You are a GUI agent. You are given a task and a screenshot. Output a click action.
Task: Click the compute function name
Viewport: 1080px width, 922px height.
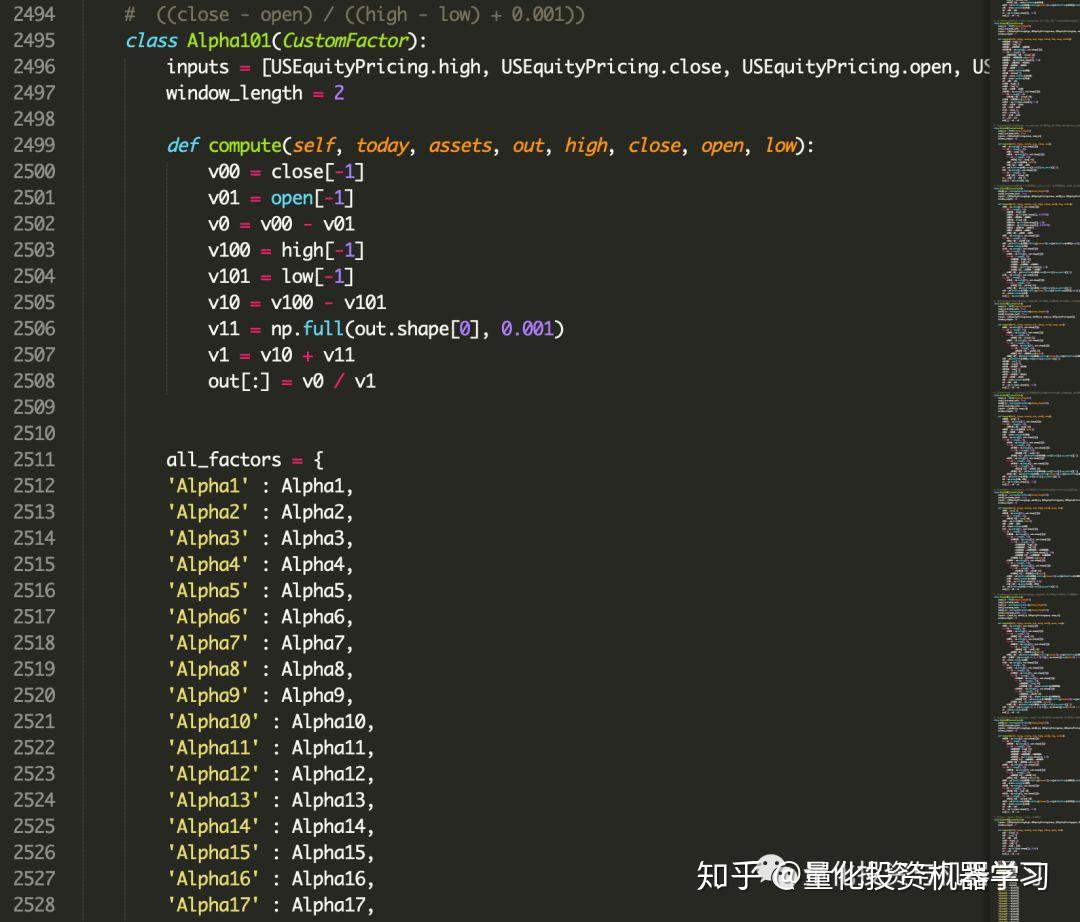[244, 145]
